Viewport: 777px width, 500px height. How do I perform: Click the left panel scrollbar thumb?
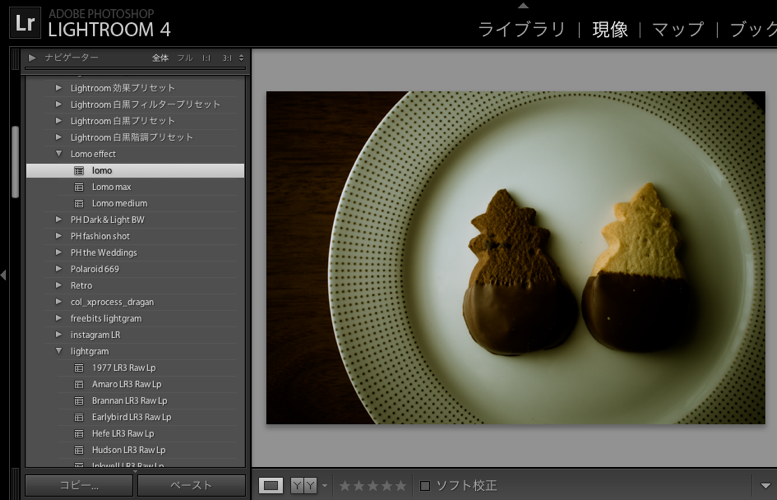point(15,162)
